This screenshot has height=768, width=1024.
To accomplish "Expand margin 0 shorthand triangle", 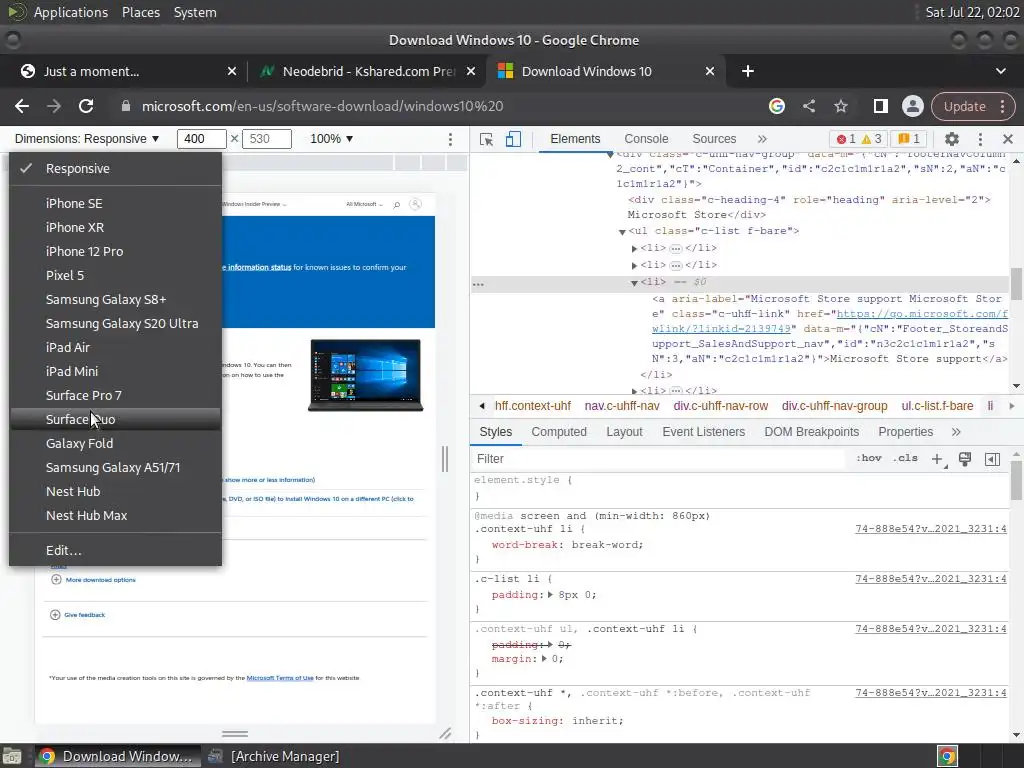I will point(546,659).
